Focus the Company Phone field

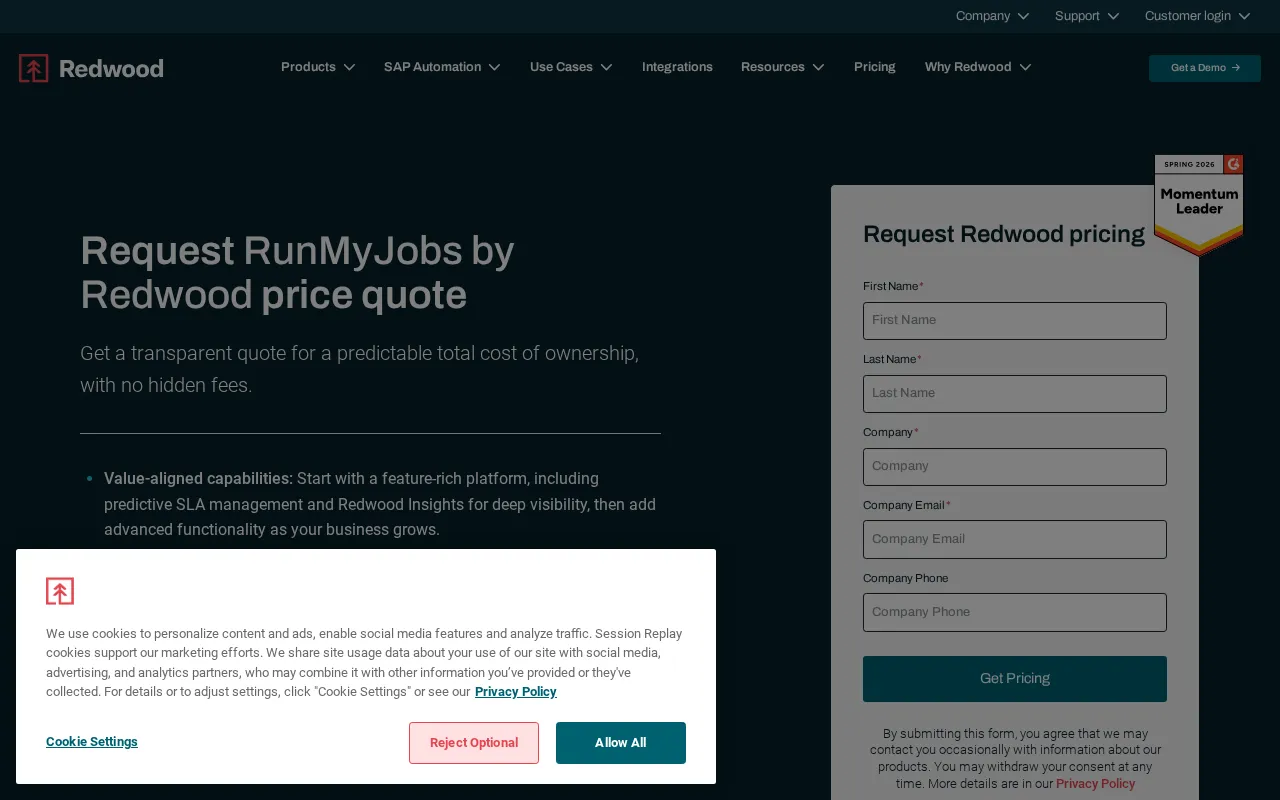click(1015, 612)
